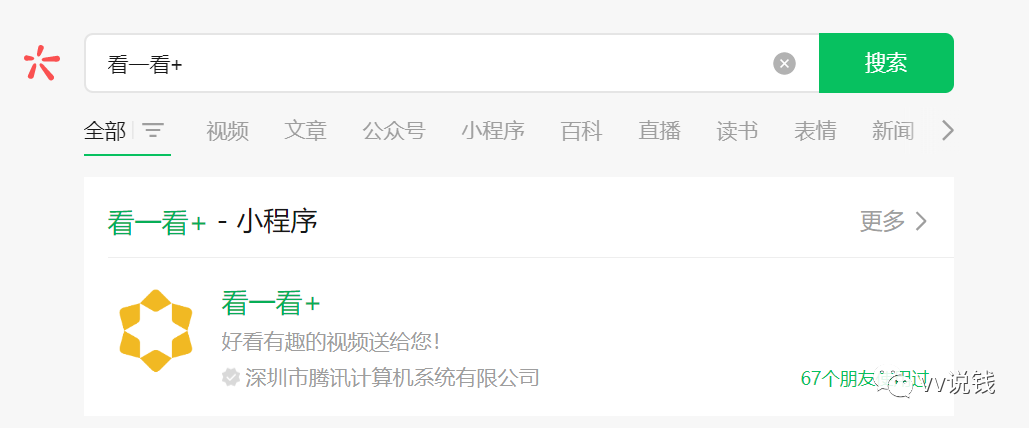Select the 小程序 tab
The width and height of the screenshot is (1029, 428).
[x=493, y=131]
